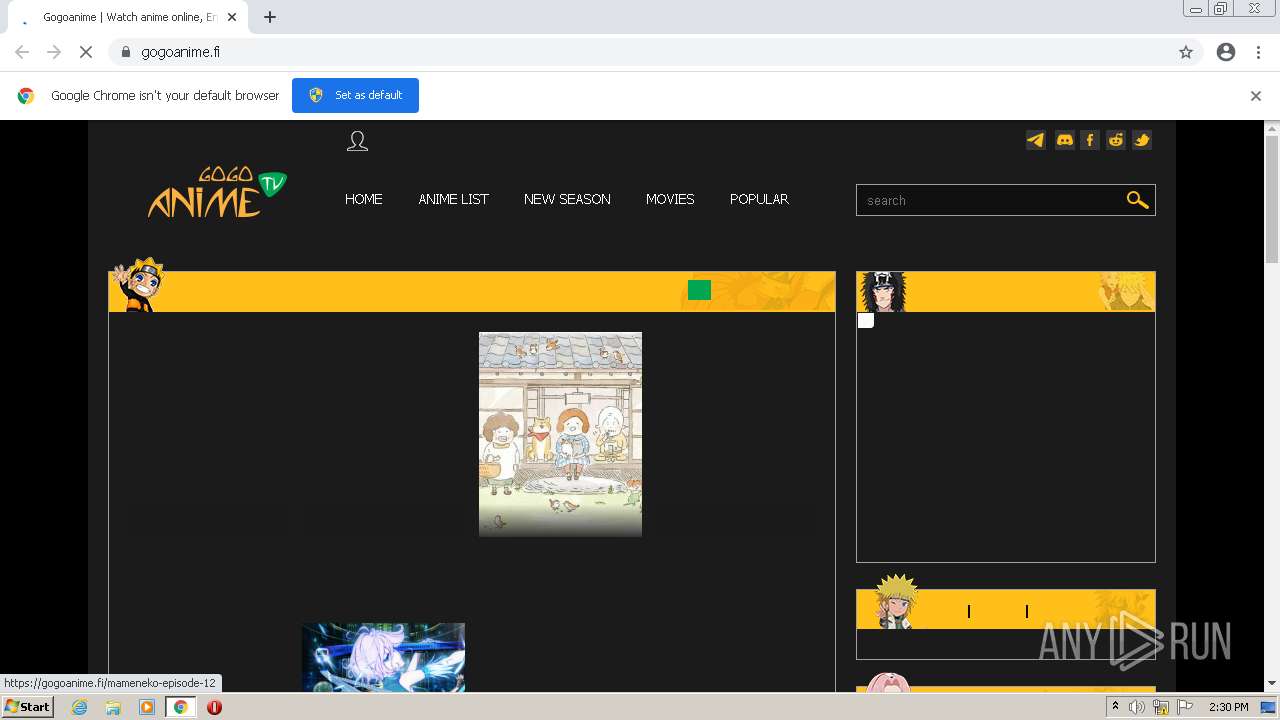1280x720 pixels.
Task: Click the network tray icon
Action: point(1161,707)
